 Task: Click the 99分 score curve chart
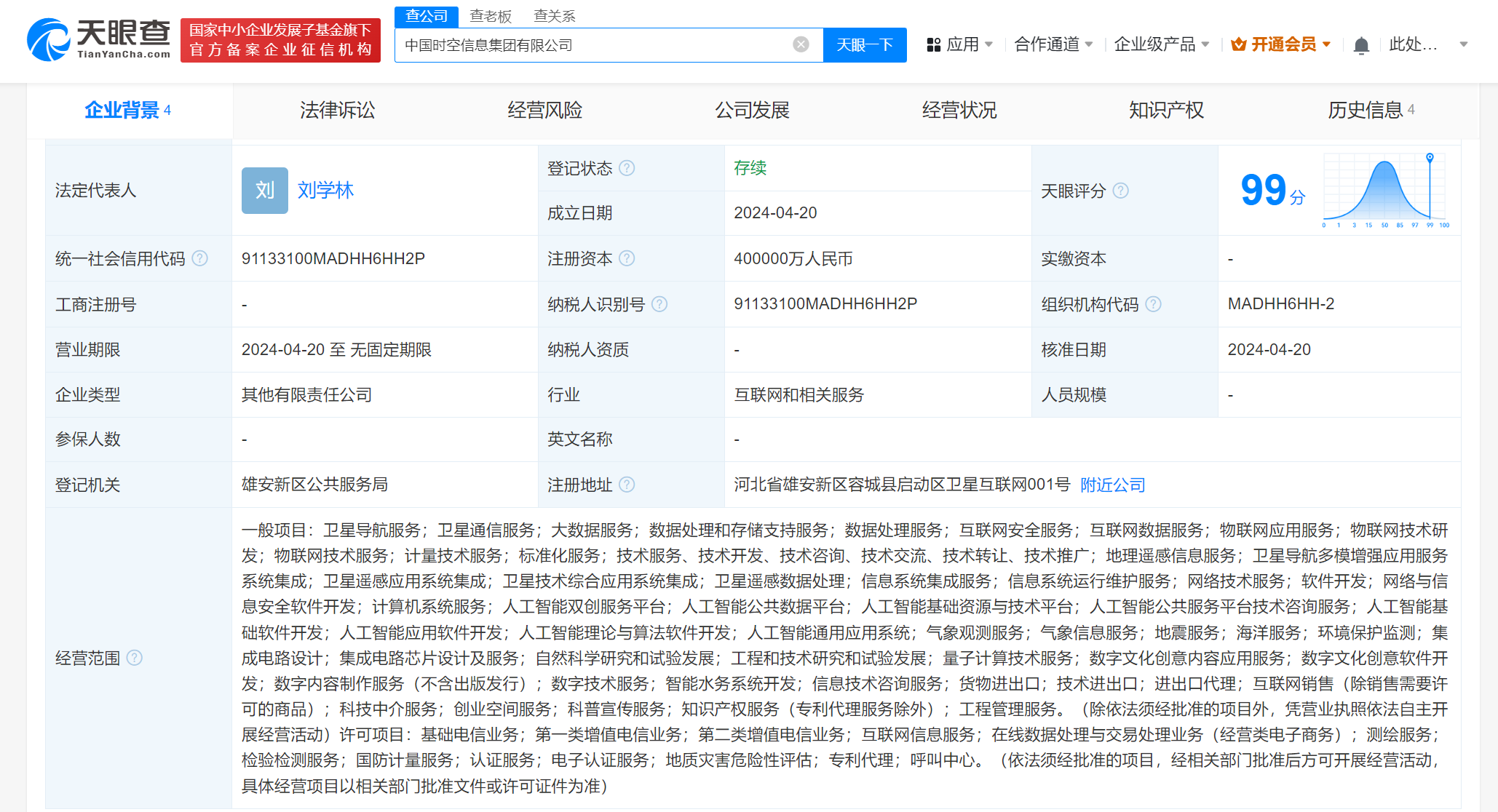pyautogui.click(x=1384, y=189)
